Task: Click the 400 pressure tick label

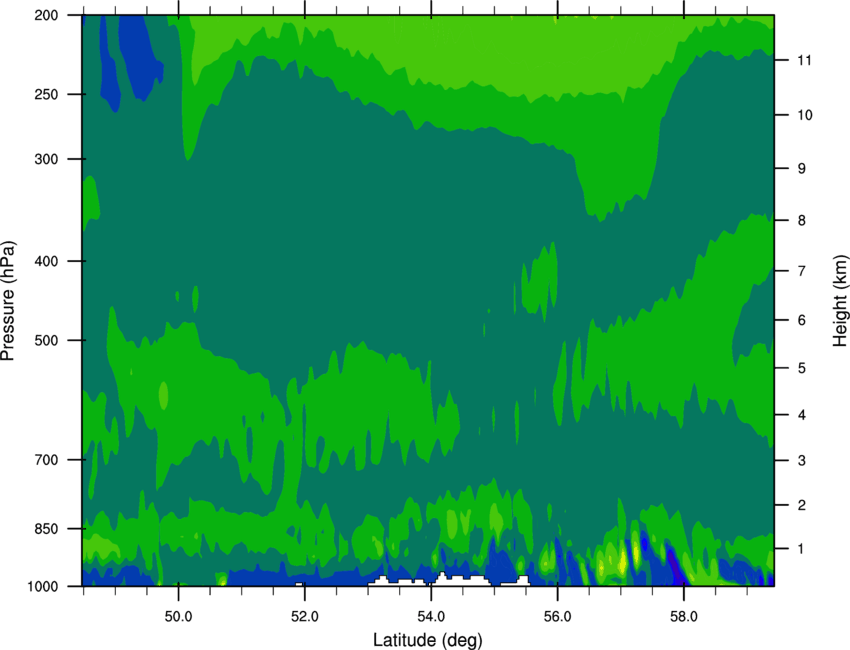Action: pyautogui.click(x=47, y=261)
